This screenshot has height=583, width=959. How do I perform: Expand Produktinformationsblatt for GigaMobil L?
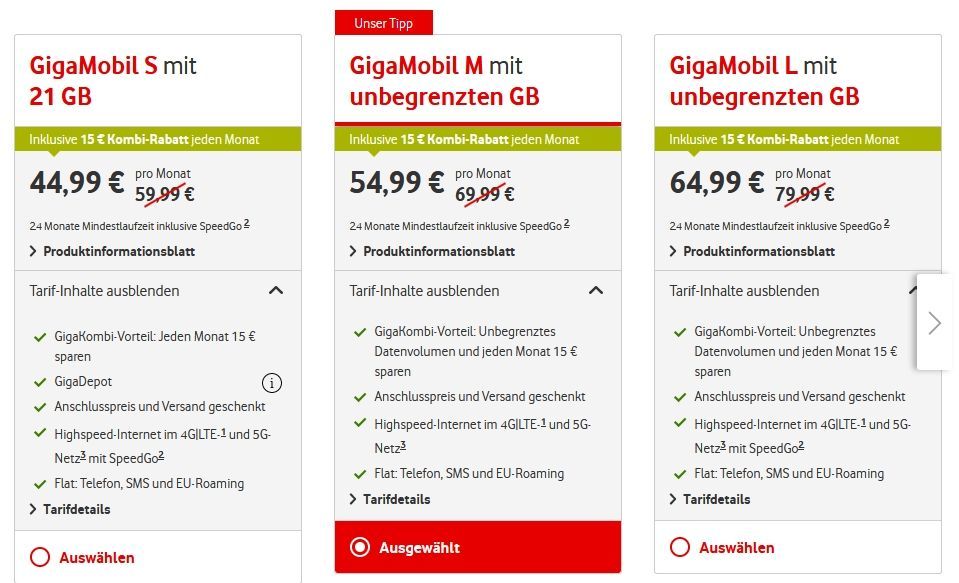click(x=758, y=251)
